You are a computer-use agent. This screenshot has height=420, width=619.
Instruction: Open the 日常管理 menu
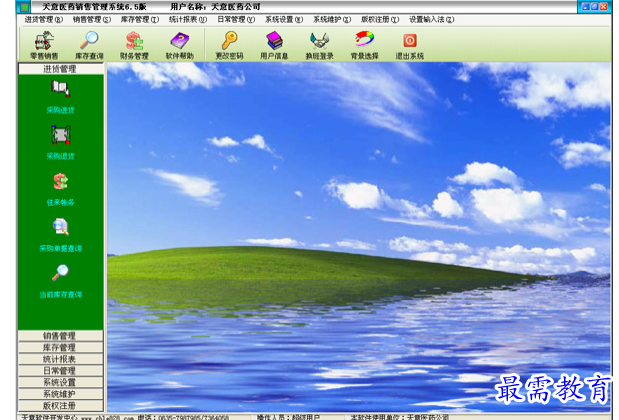point(236,19)
